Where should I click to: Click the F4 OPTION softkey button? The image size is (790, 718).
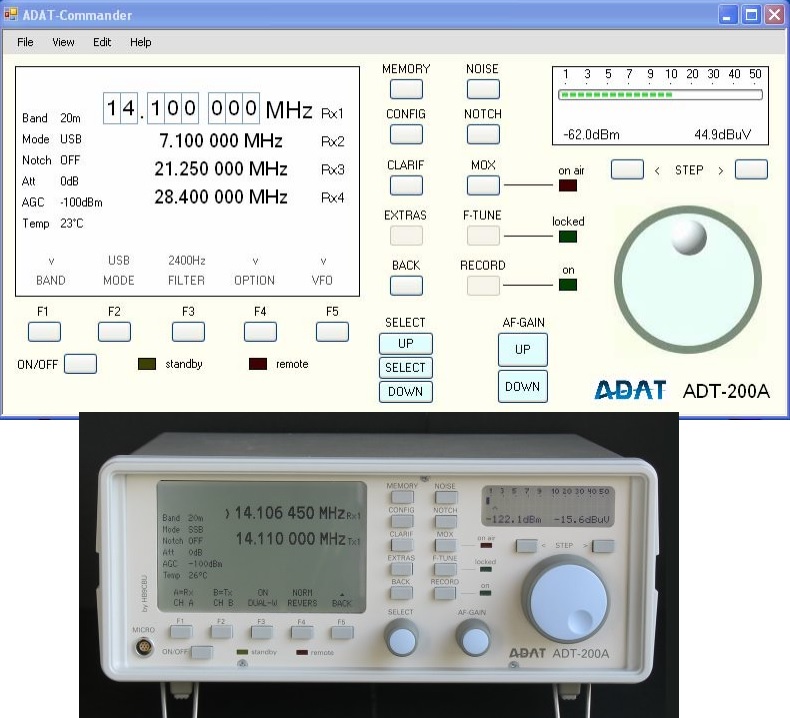[260, 332]
